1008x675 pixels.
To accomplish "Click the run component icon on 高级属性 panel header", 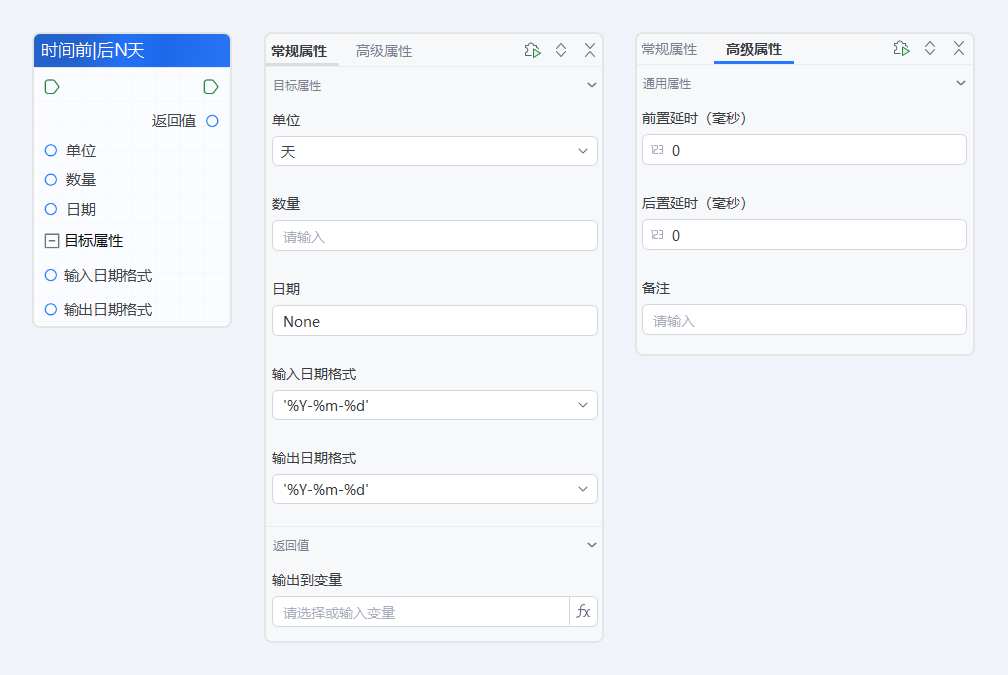I will pos(901,48).
